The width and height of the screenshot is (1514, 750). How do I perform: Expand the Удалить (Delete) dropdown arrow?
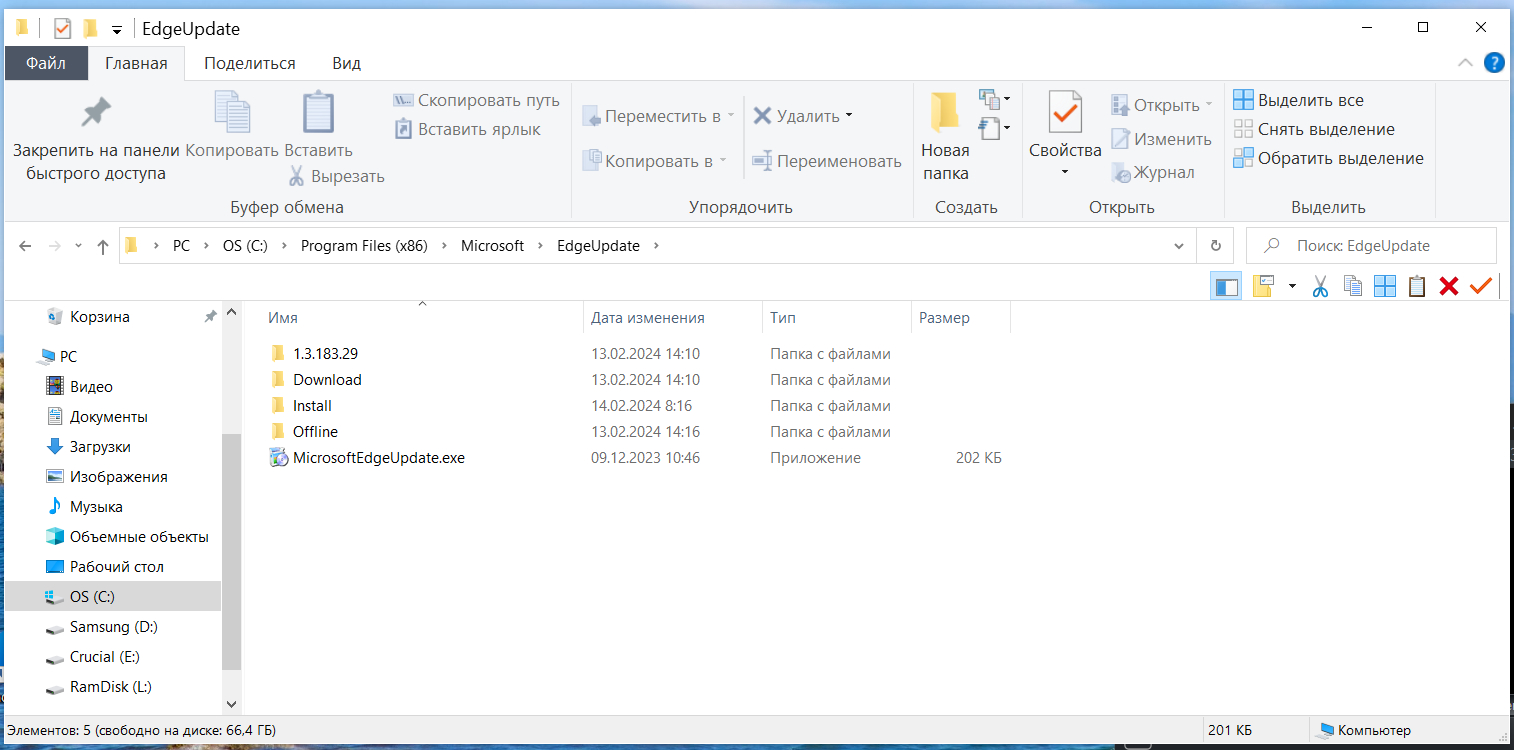coord(849,116)
